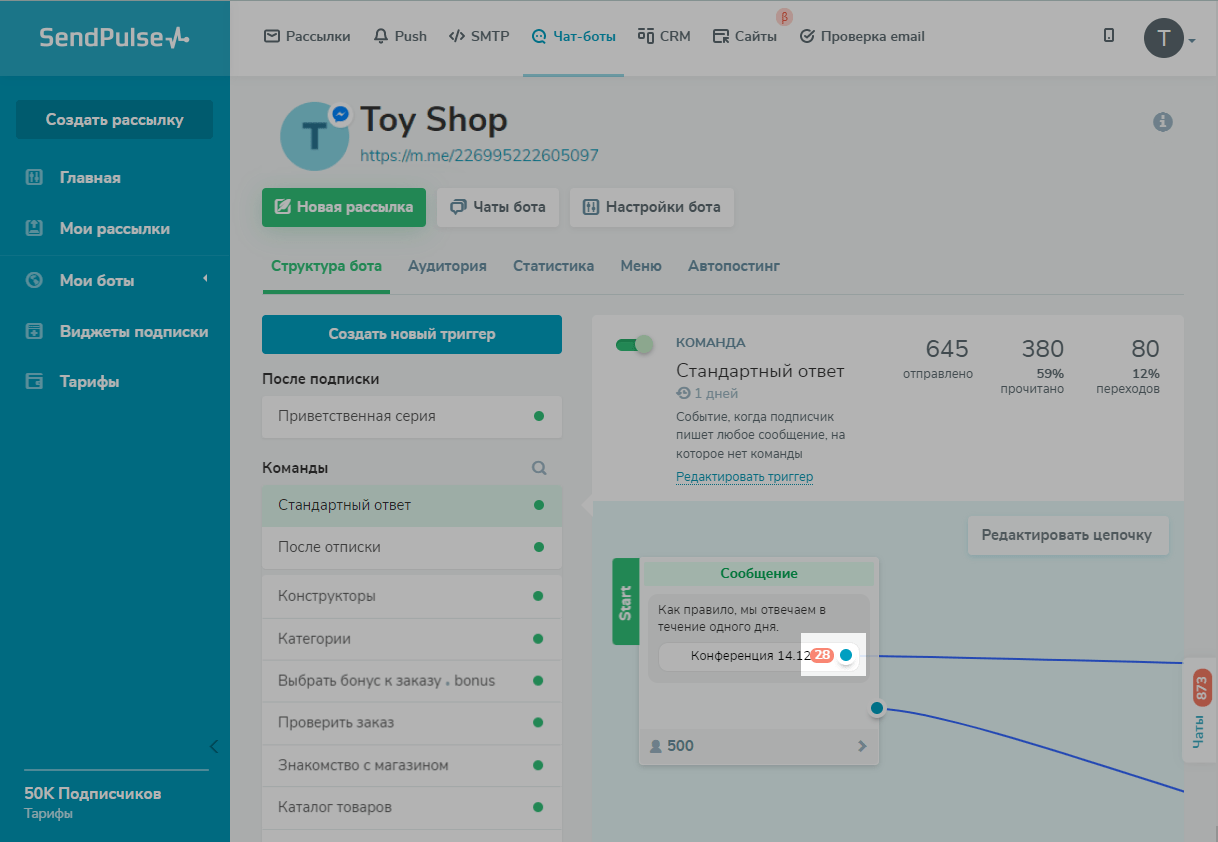Click the Toy Shop bot avatar
Image resolution: width=1218 pixels, height=842 pixels.
tap(314, 136)
